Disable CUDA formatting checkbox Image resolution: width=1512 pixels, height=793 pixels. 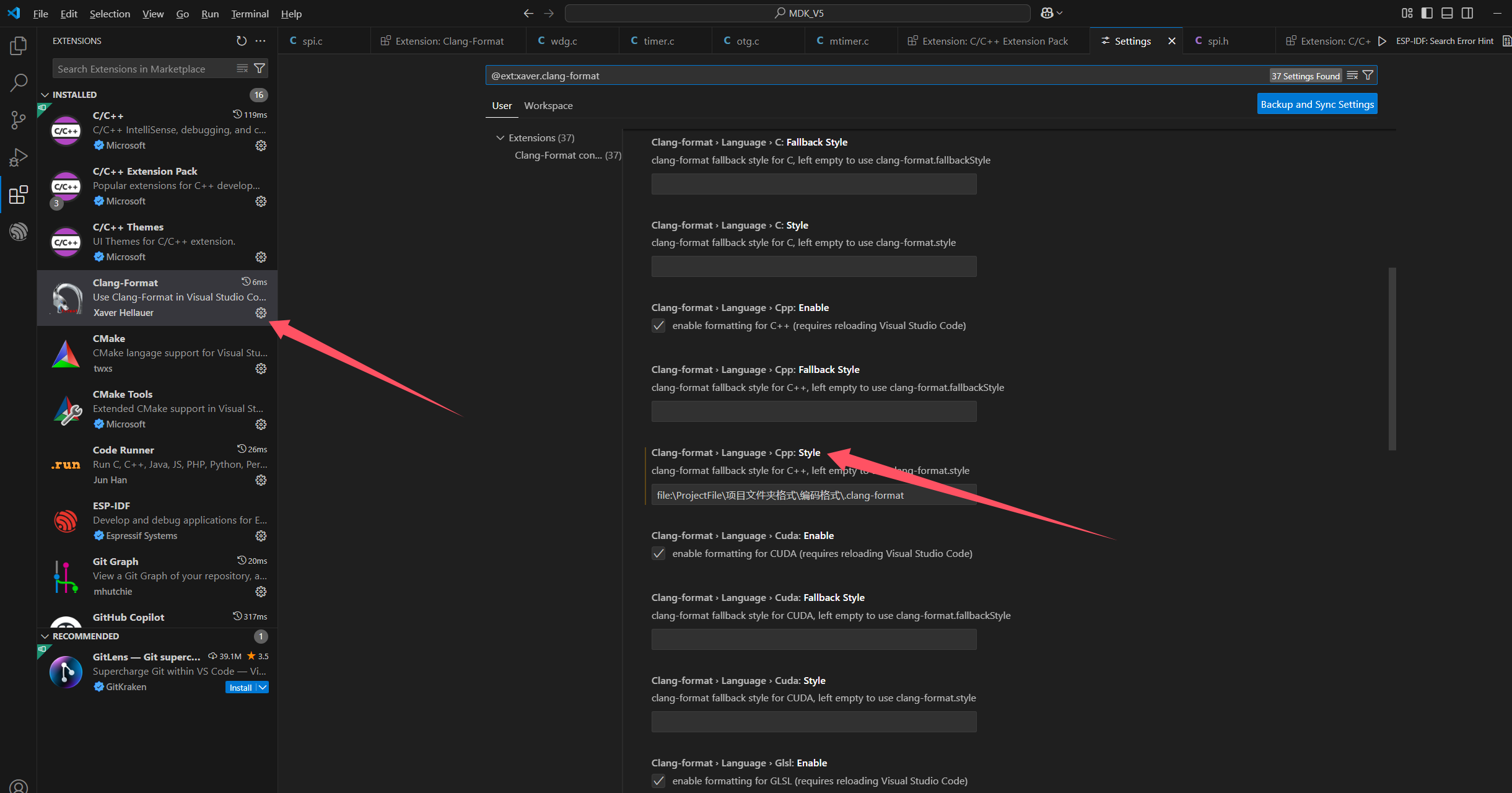pyautogui.click(x=658, y=553)
